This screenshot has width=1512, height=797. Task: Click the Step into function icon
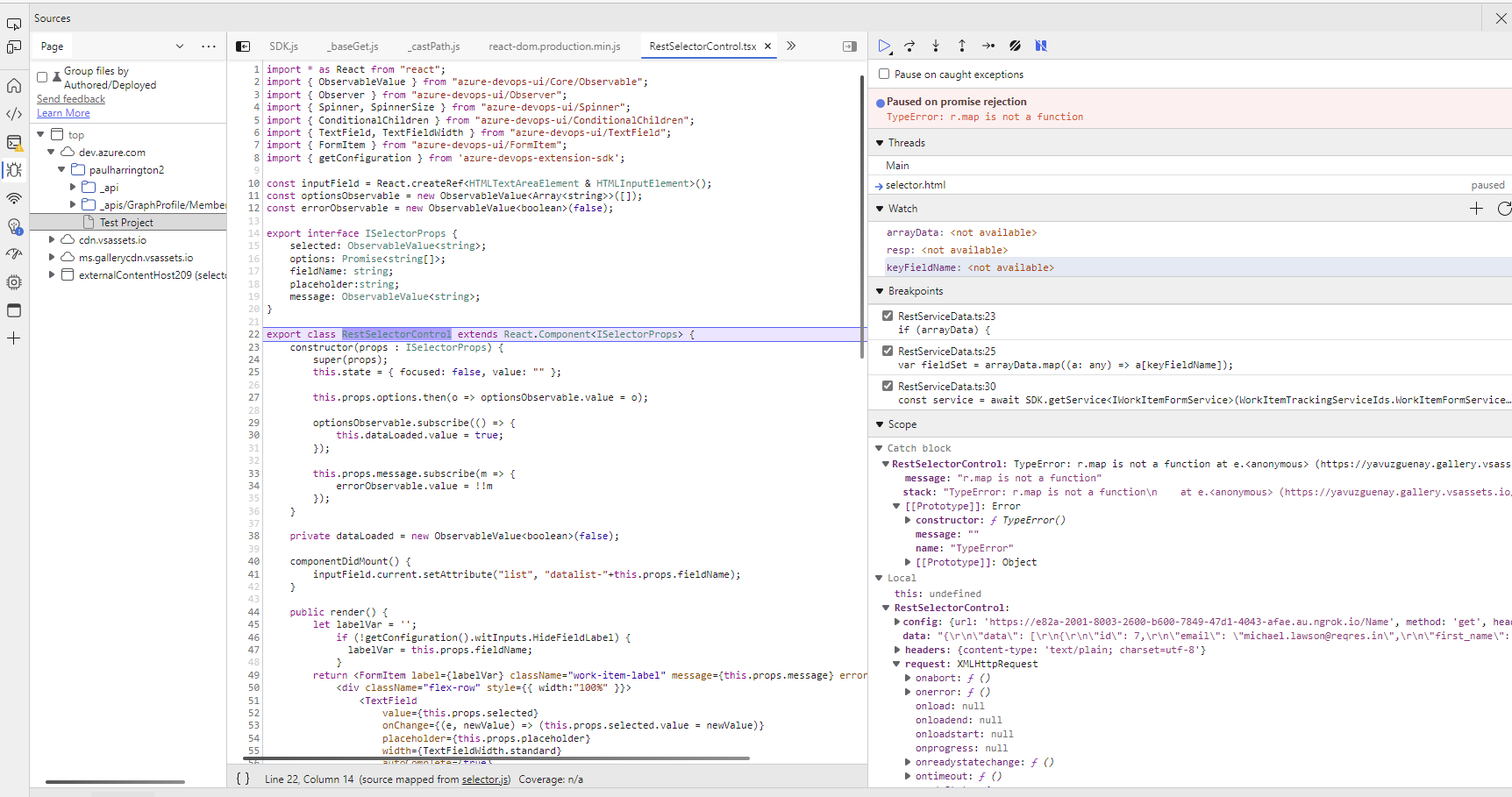pyautogui.click(x=936, y=46)
